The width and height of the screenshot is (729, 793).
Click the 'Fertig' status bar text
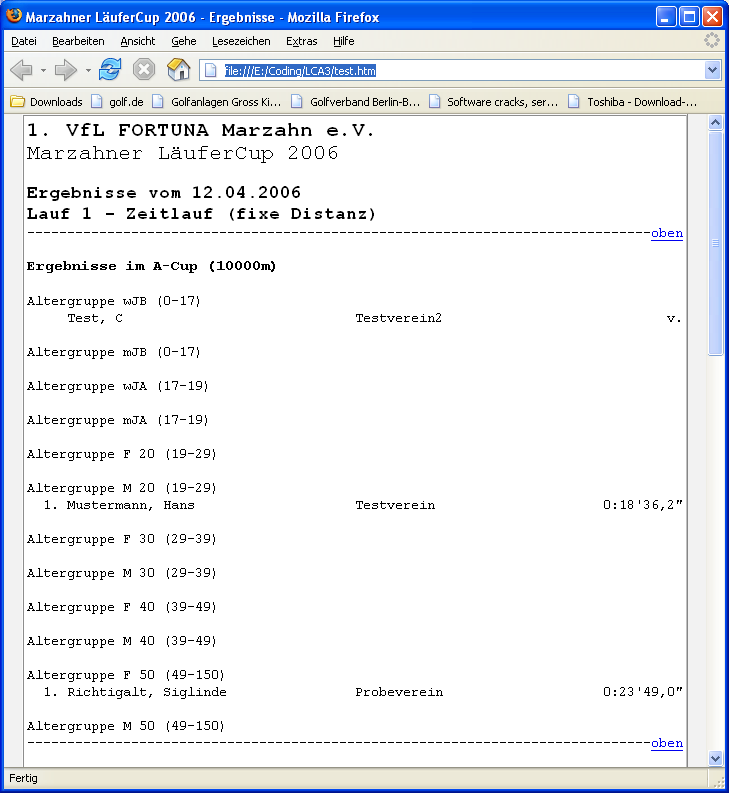pyautogui.click(x=23, y=778)
